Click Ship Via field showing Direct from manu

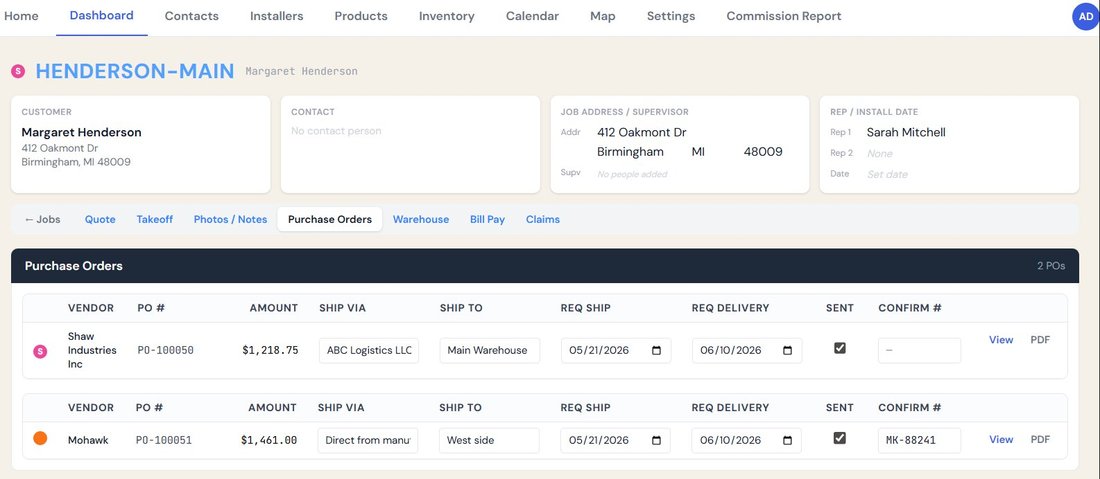coord(368,440)
